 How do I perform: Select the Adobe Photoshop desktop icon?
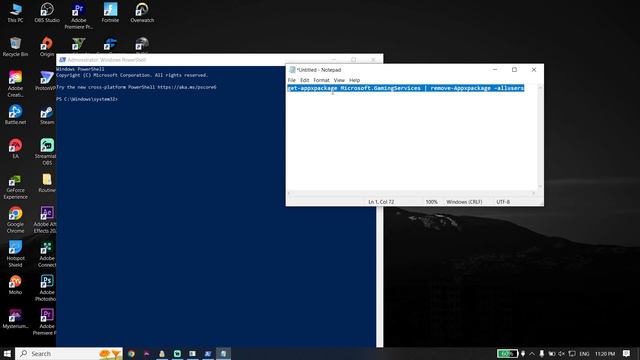[x=46, y=288]
